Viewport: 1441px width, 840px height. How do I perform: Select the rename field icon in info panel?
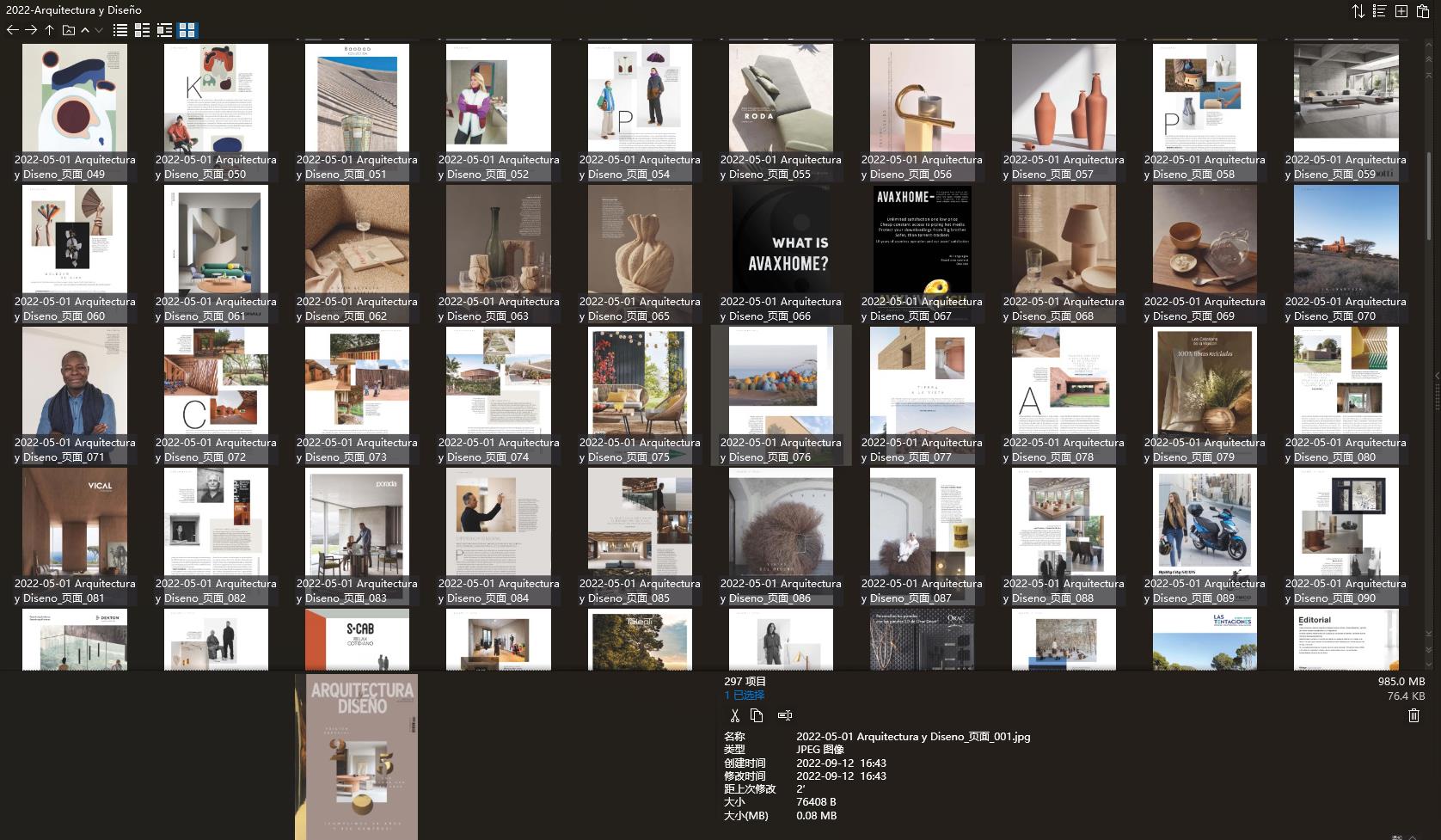tap(783, 715)
